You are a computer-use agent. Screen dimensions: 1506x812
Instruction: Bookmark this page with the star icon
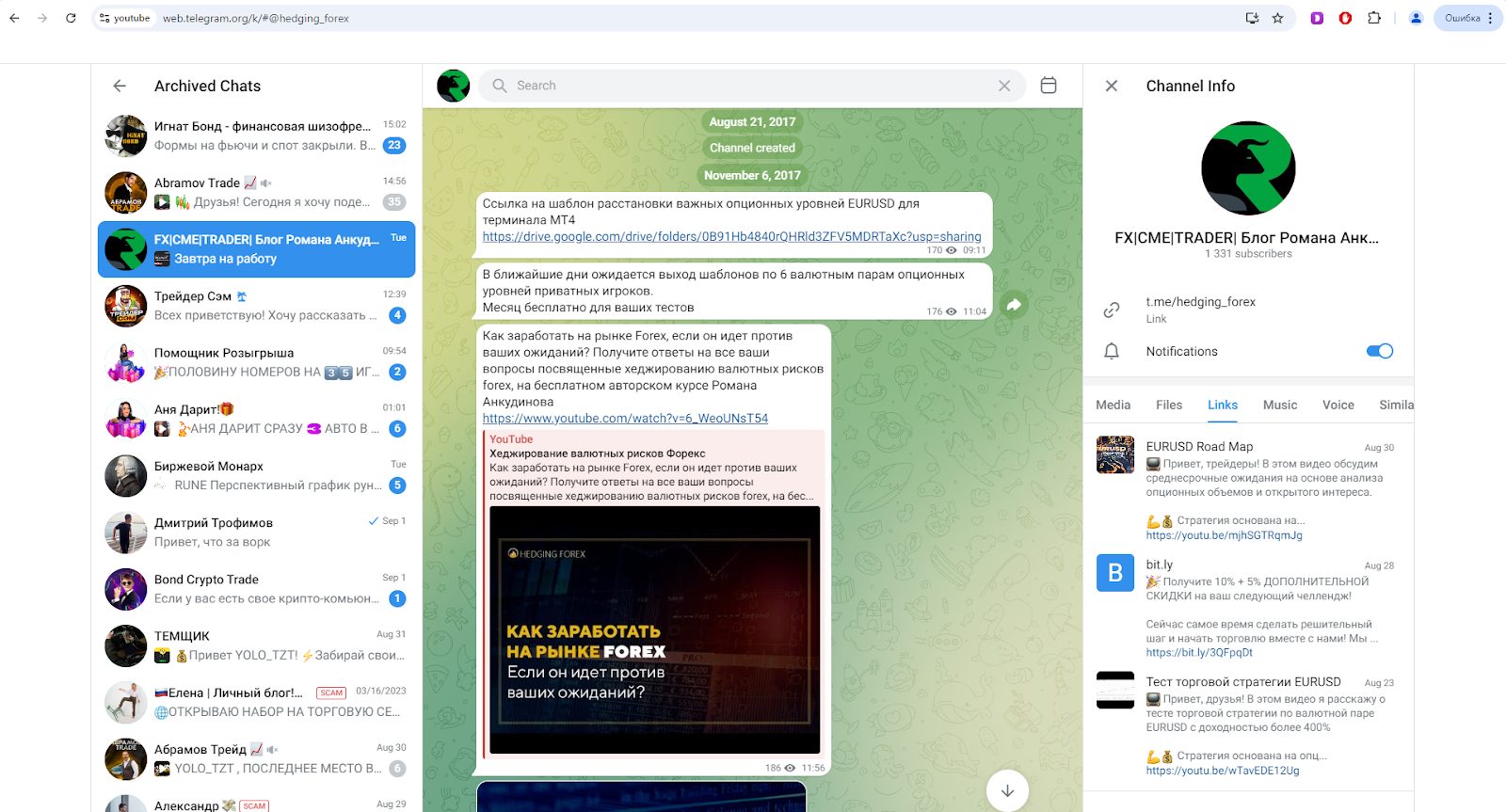point(1277,18)
